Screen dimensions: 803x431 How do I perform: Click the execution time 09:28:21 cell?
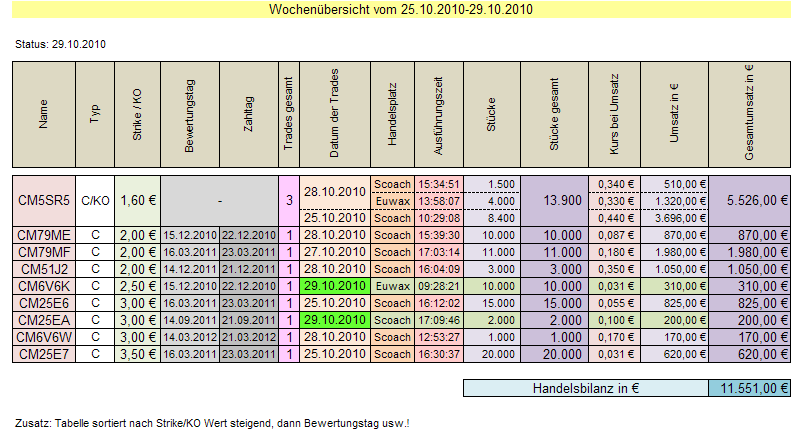point(438,286)
